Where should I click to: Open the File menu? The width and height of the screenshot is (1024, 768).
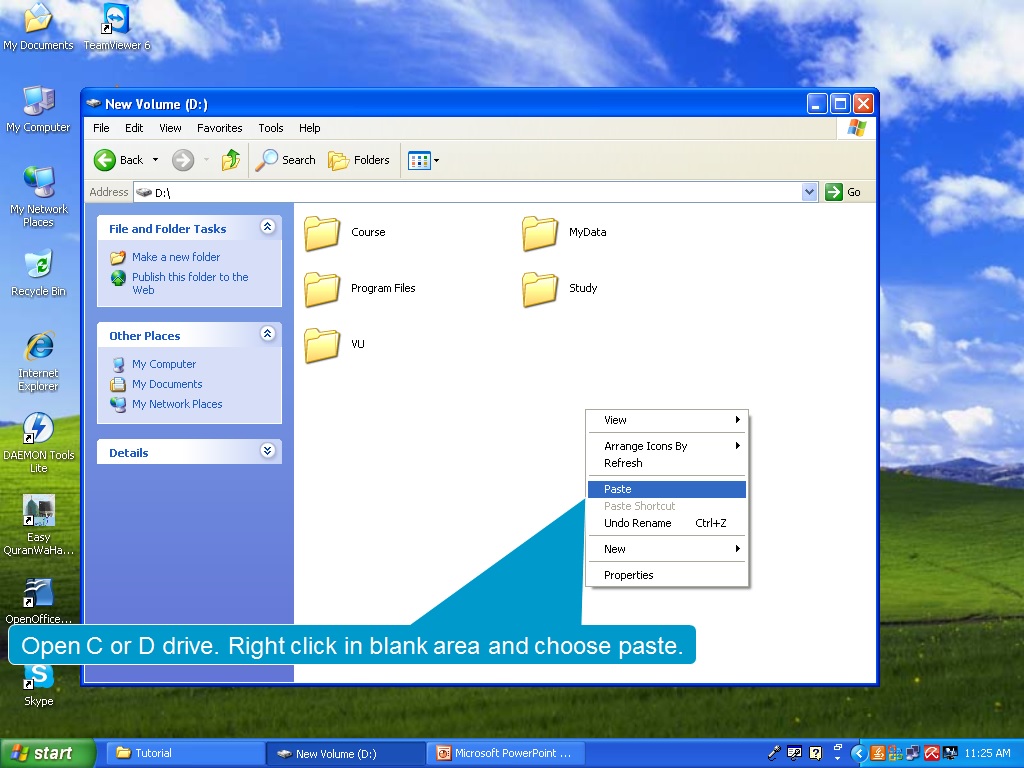[101, 128]
